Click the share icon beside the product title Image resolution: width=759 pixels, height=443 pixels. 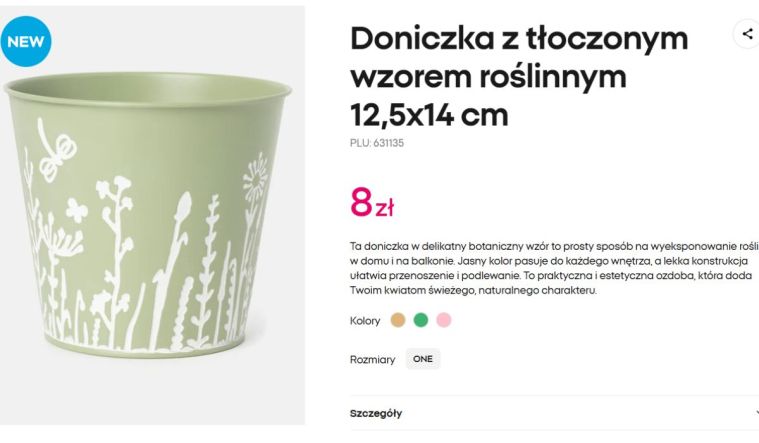747,34
